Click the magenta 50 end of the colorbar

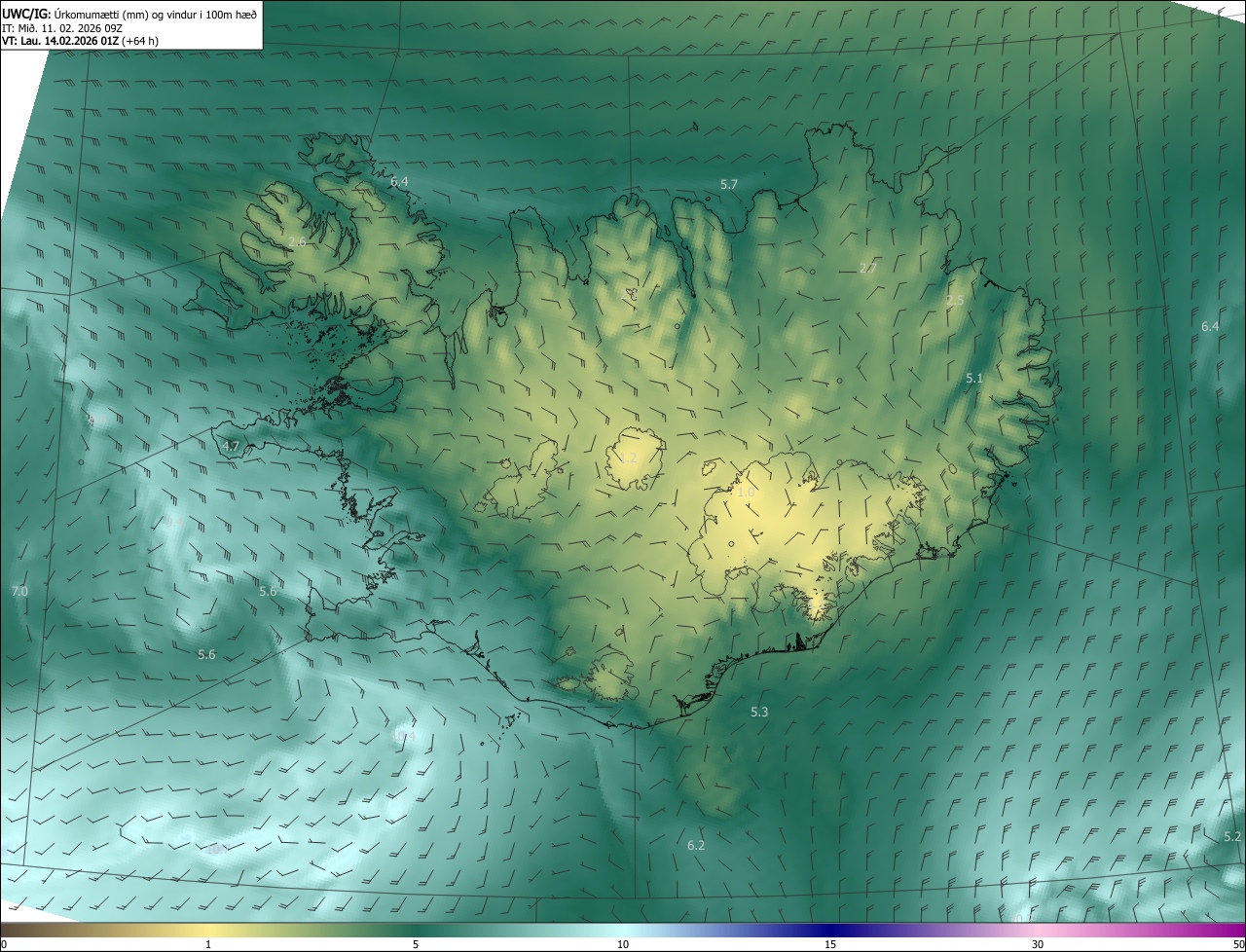pyautogui.click(x=1237, y=944)
